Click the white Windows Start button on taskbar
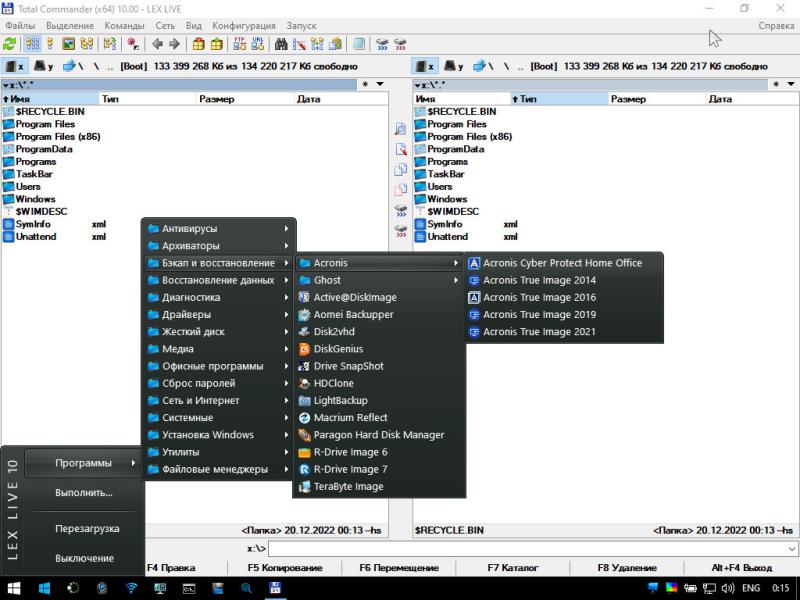This screenshot has width=800, height=600. click(x=14, y=588)
